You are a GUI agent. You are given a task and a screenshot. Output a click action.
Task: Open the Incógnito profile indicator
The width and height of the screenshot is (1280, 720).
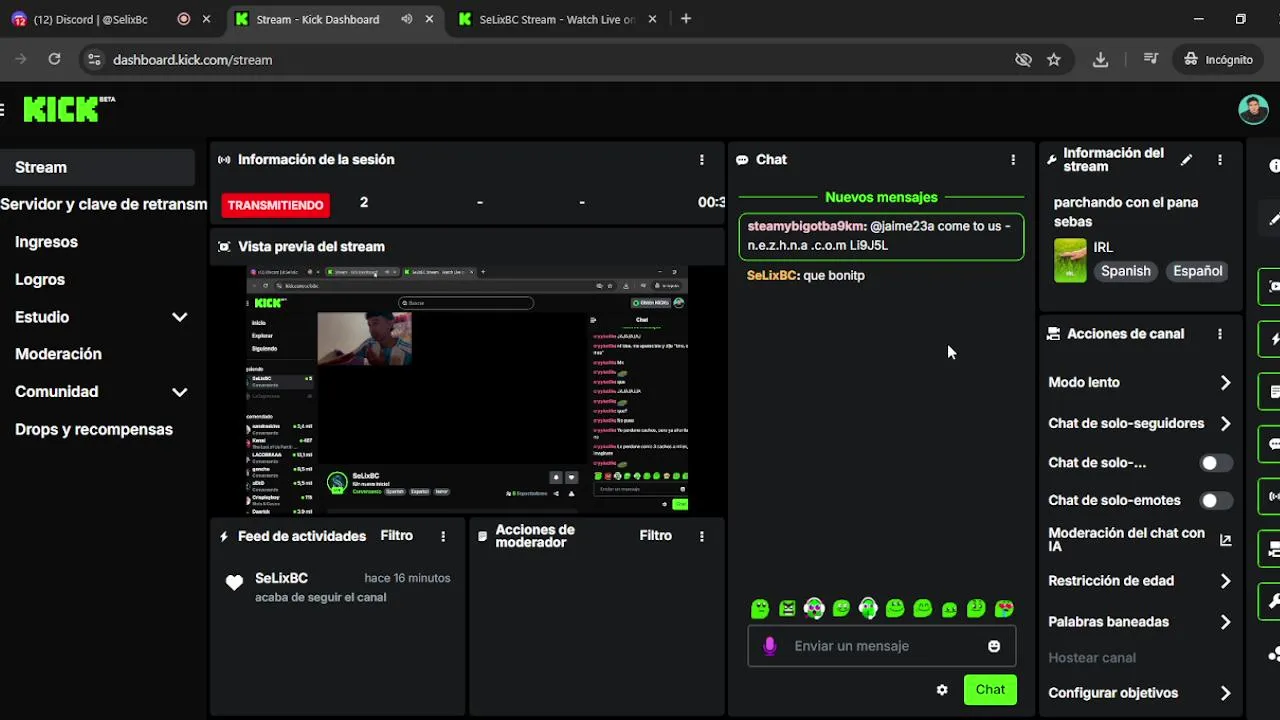[1218, 60]
